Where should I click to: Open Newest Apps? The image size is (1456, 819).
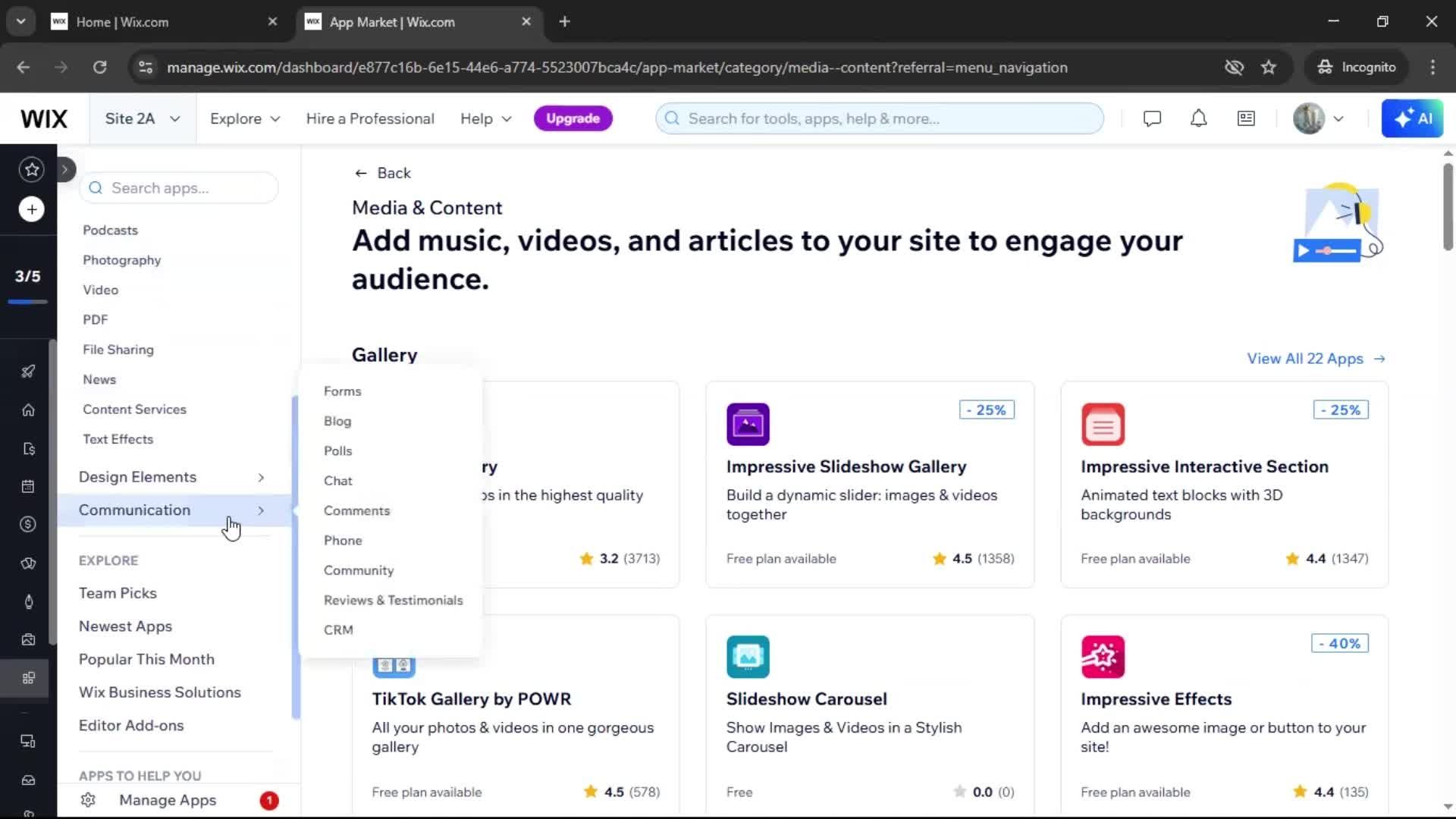[125, 626]
